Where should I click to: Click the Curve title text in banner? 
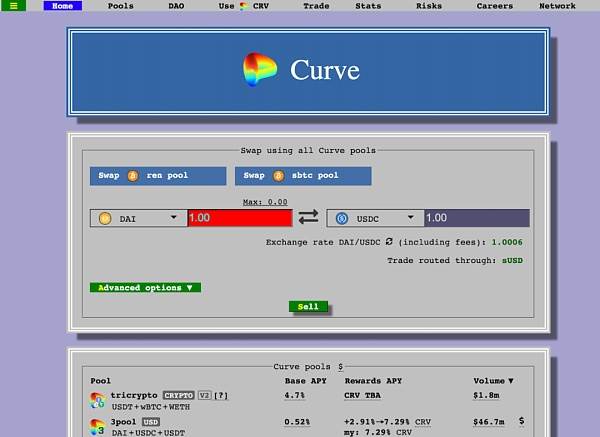325,70
